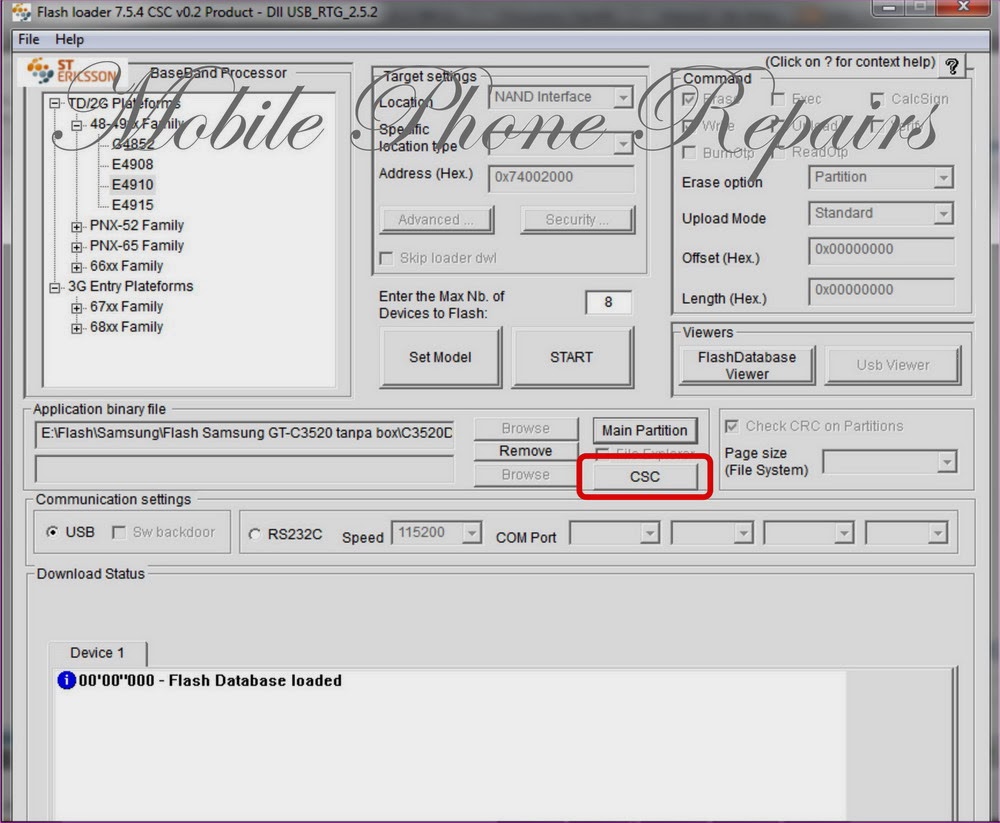This screenshot has height=823, width=1000.
Task: Click the Browse button next to the binary file path
Action: (526, 428)
